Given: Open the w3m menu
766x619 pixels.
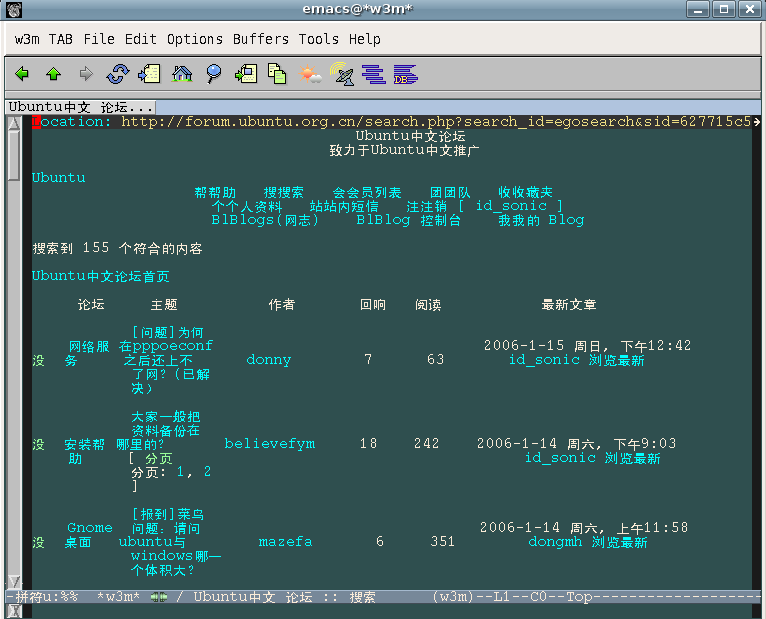Looking at the screenshot, I should coord(27,39).
